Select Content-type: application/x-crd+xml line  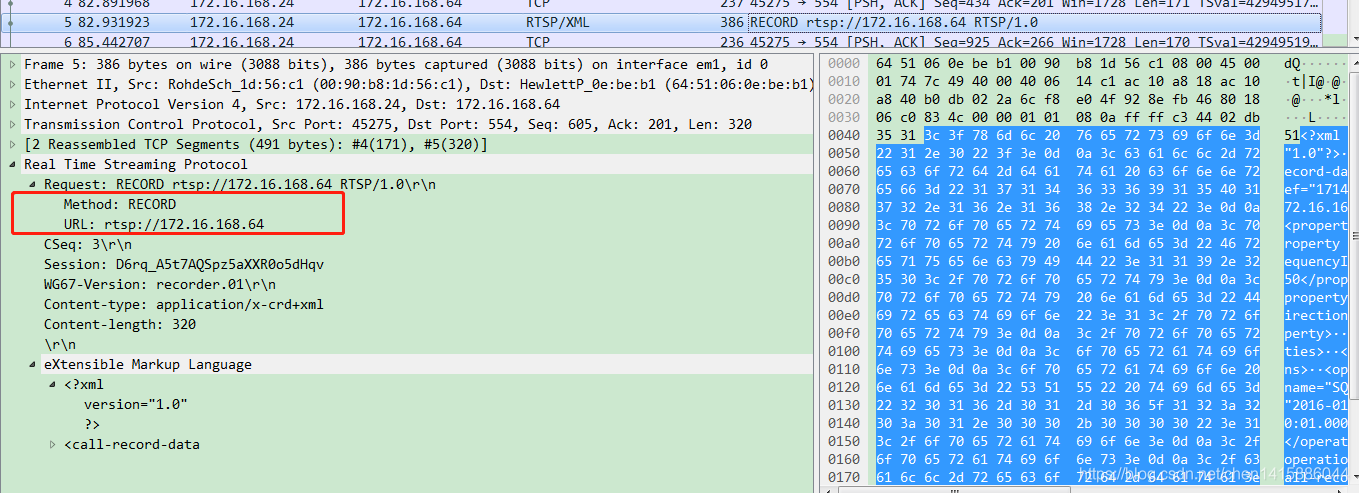pos(184,304)
